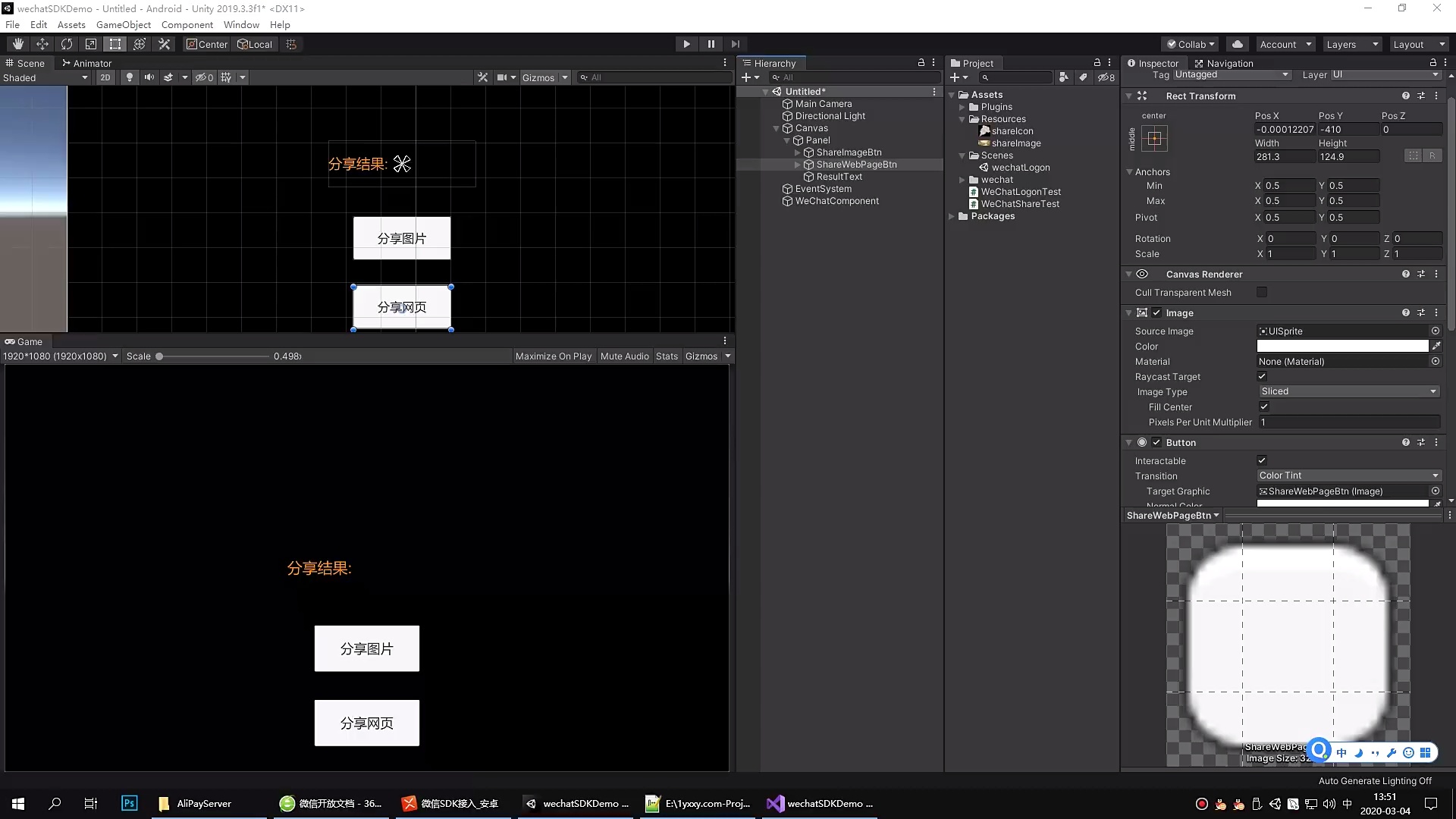Click the Stats button
The image size is (1456, 819).
(x=667, y=356)
